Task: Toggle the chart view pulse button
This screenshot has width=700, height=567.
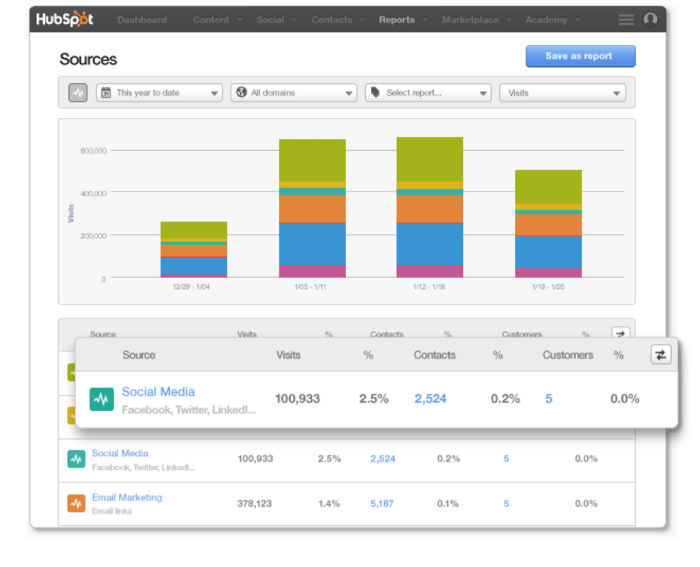Action: point(78,93)
